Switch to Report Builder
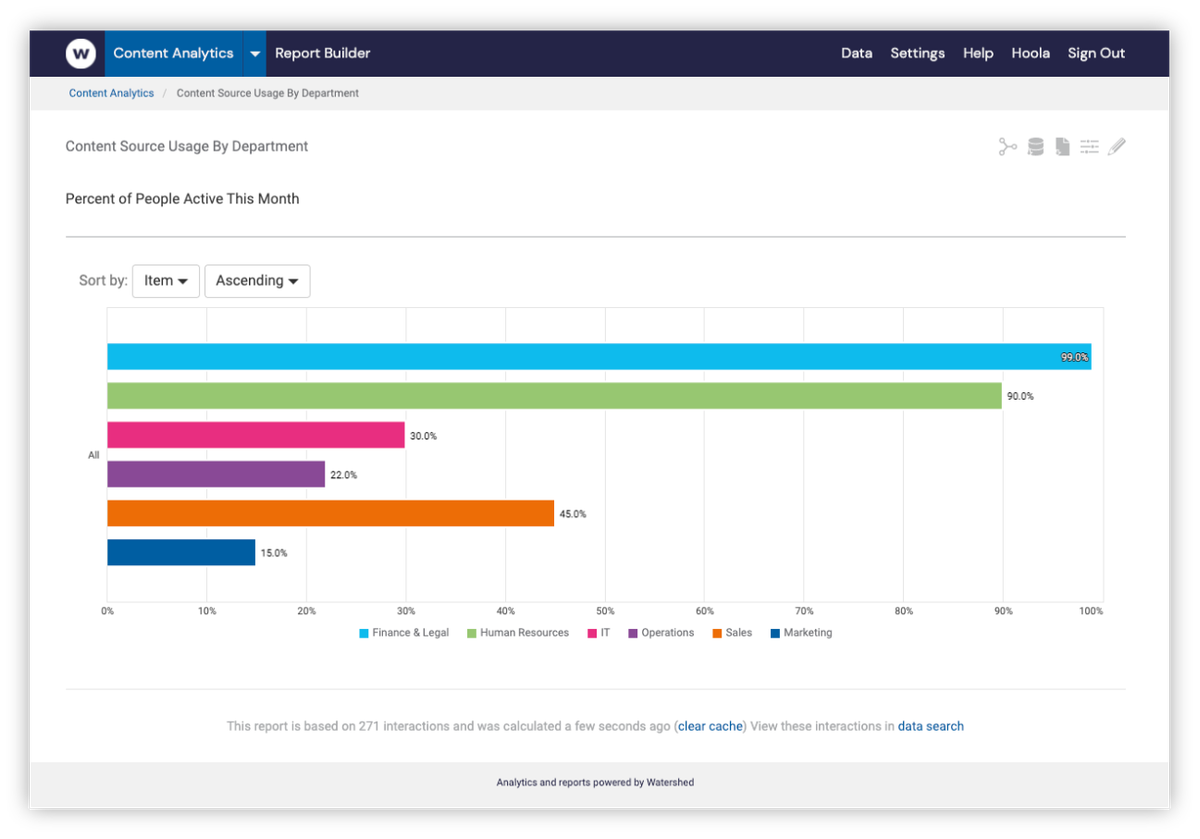 click(x=322, y=53)
